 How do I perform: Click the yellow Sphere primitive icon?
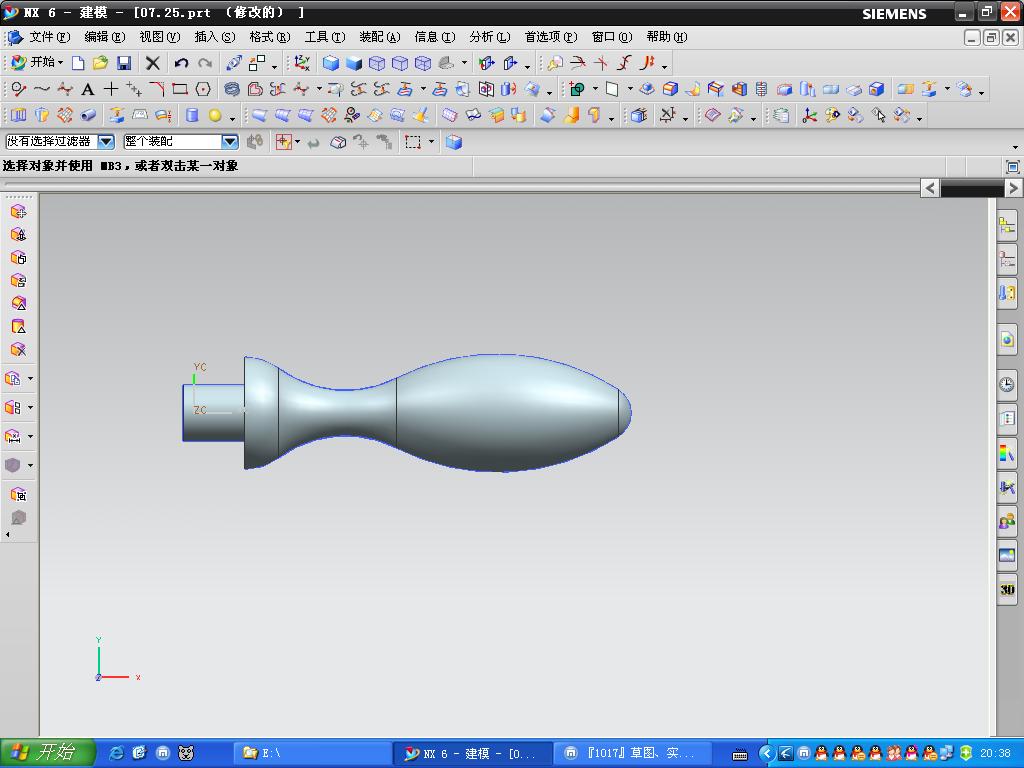click(x=215, y=116)
